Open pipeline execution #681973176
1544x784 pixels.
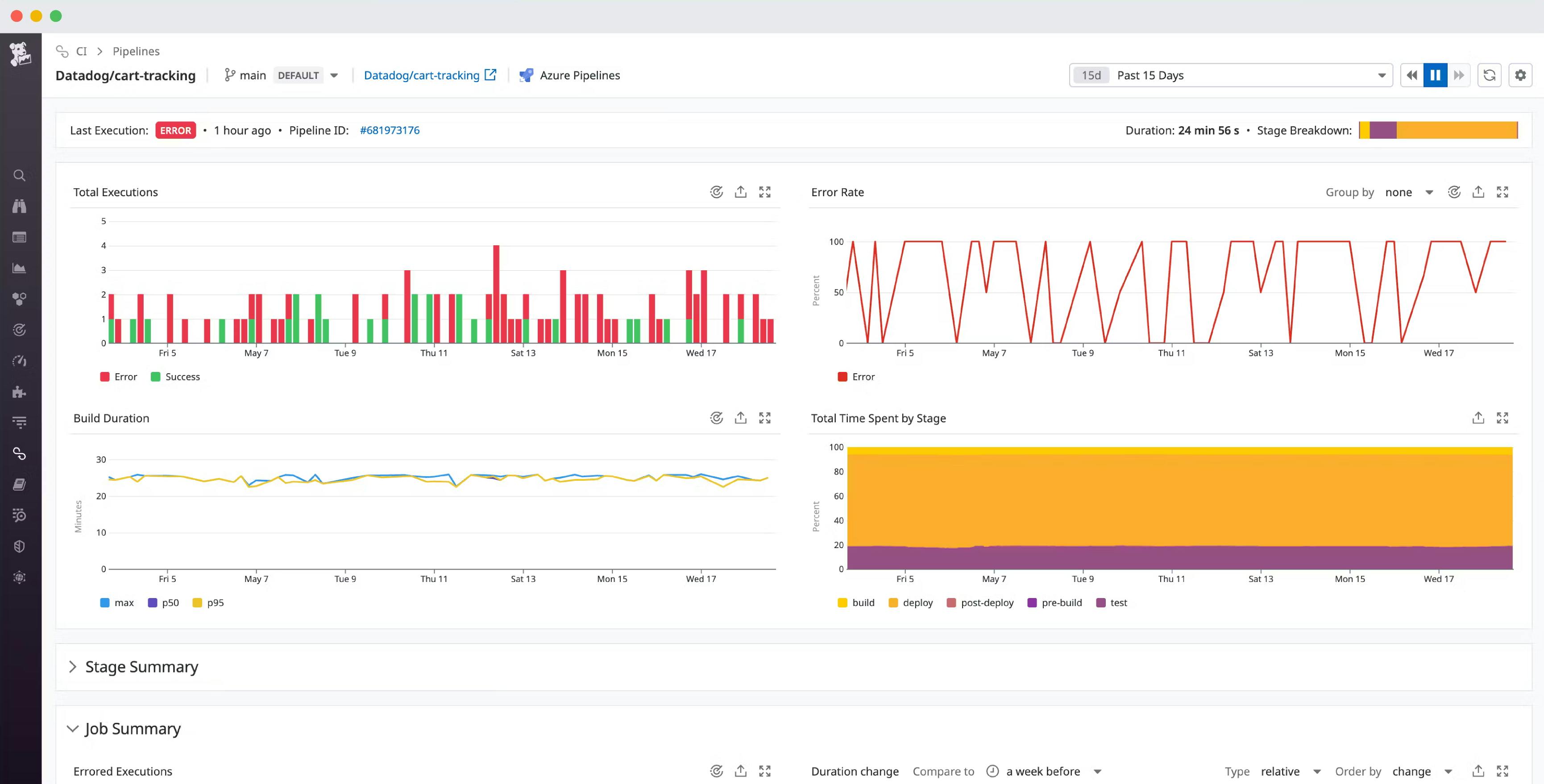pyautogui.click(x=389, y=130)
